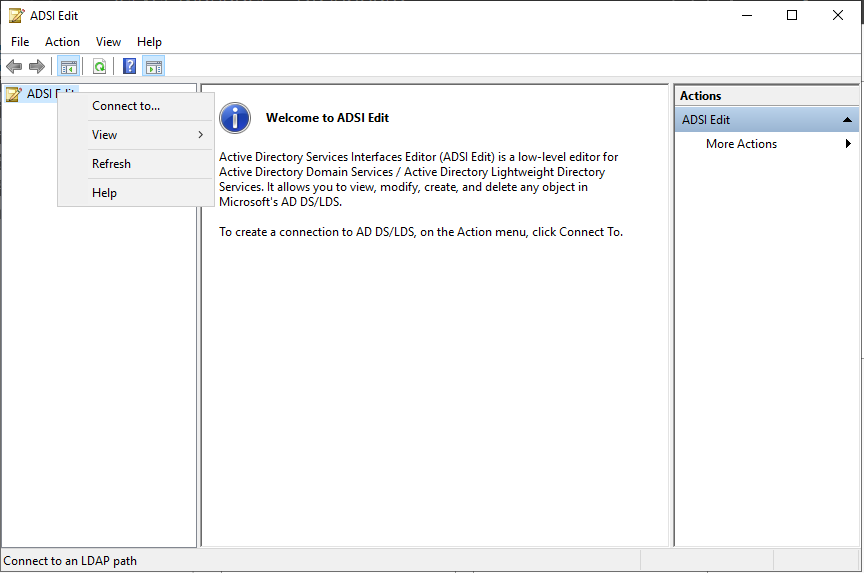Expand the View submenu in the context menu

[136, 135]
